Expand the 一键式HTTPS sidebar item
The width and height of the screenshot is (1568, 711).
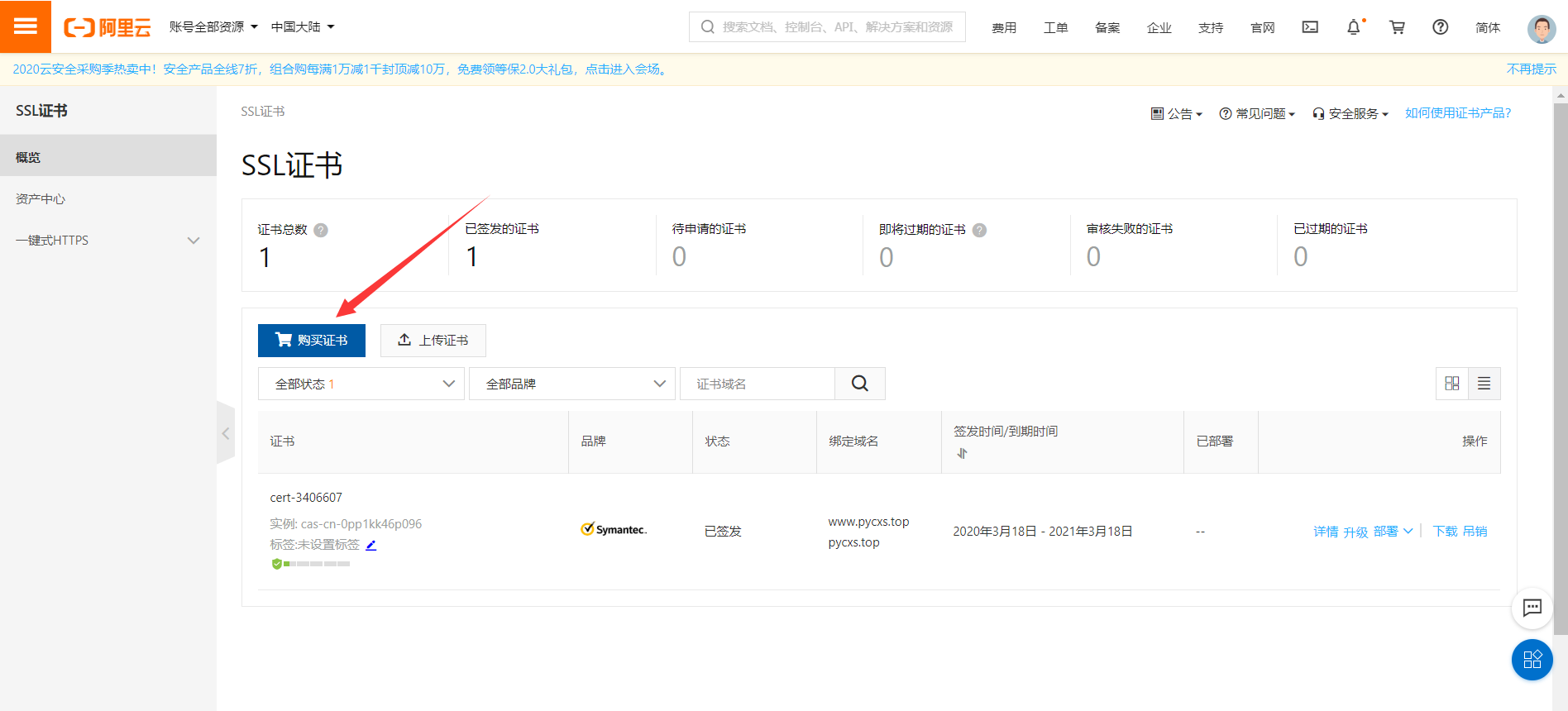click(108, 241)
